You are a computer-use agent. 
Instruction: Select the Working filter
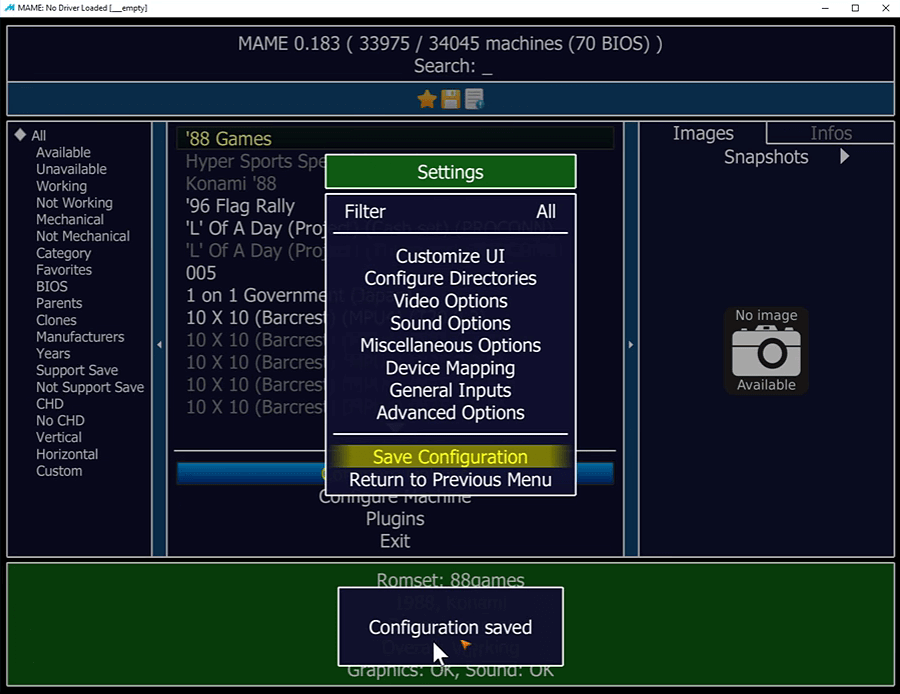tap(61, 186)
